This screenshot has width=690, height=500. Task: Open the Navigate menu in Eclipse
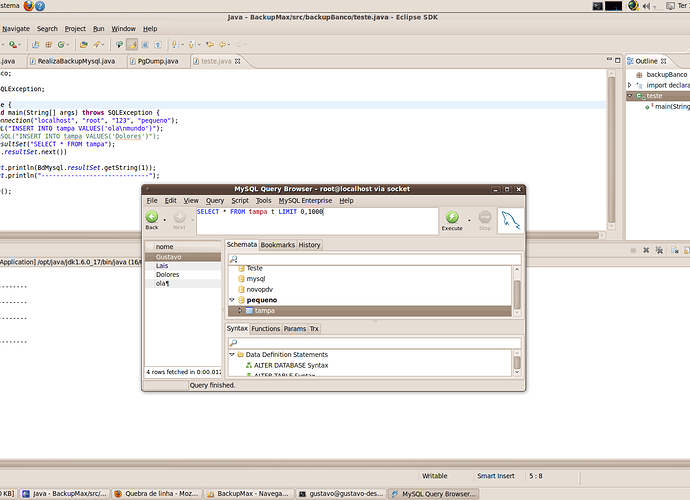16,29
